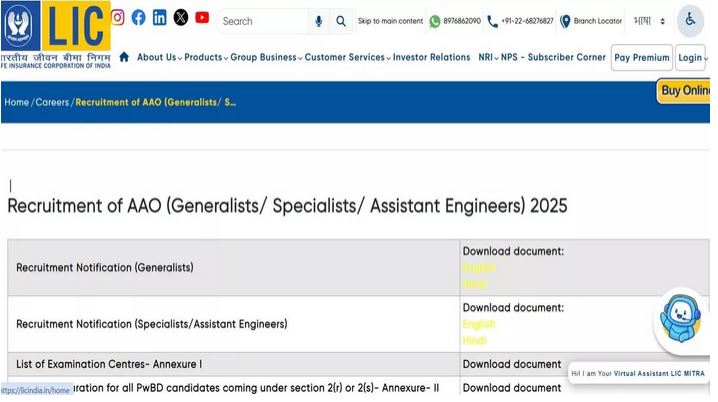Open LIC's YouTube channel icon

coord(202,17)
